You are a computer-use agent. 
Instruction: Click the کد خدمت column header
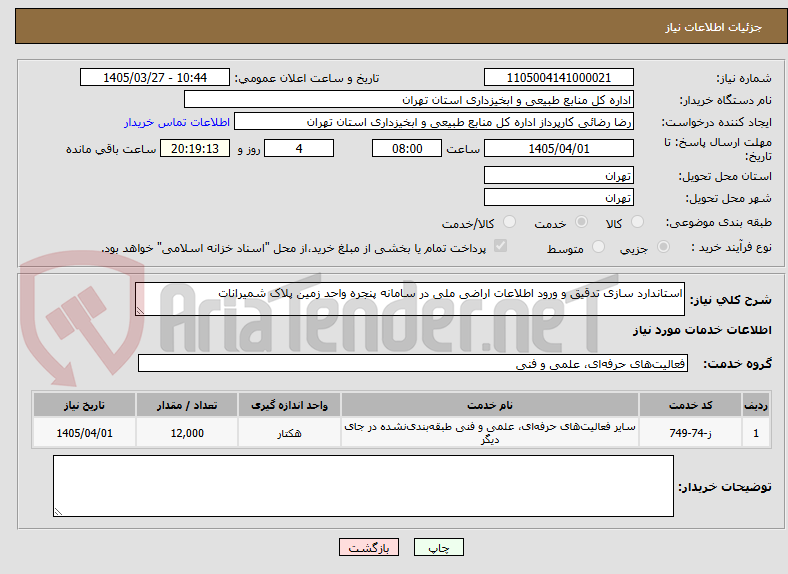point(691,405)
